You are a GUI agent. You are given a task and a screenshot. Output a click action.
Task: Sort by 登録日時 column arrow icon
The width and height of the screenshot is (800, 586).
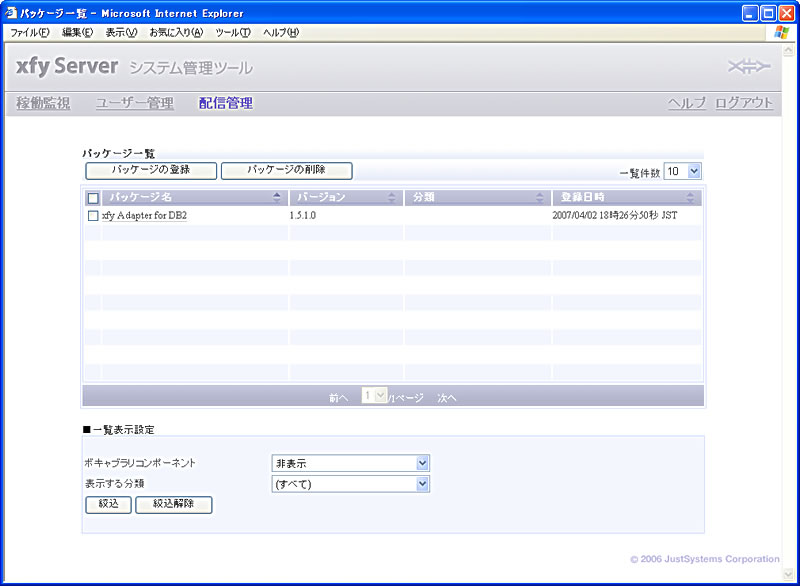(690, 198)
